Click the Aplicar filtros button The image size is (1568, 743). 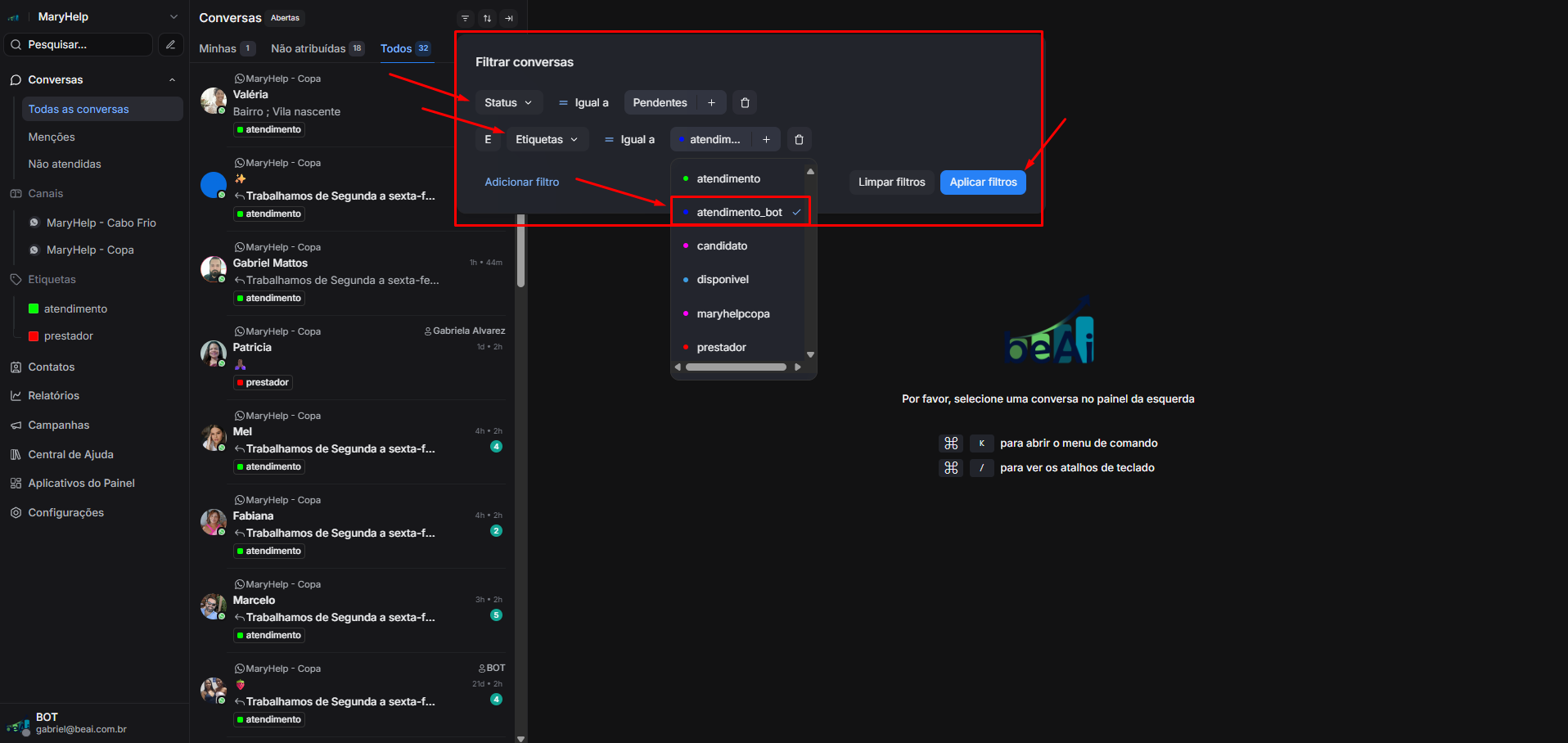[x=982, y=182]
